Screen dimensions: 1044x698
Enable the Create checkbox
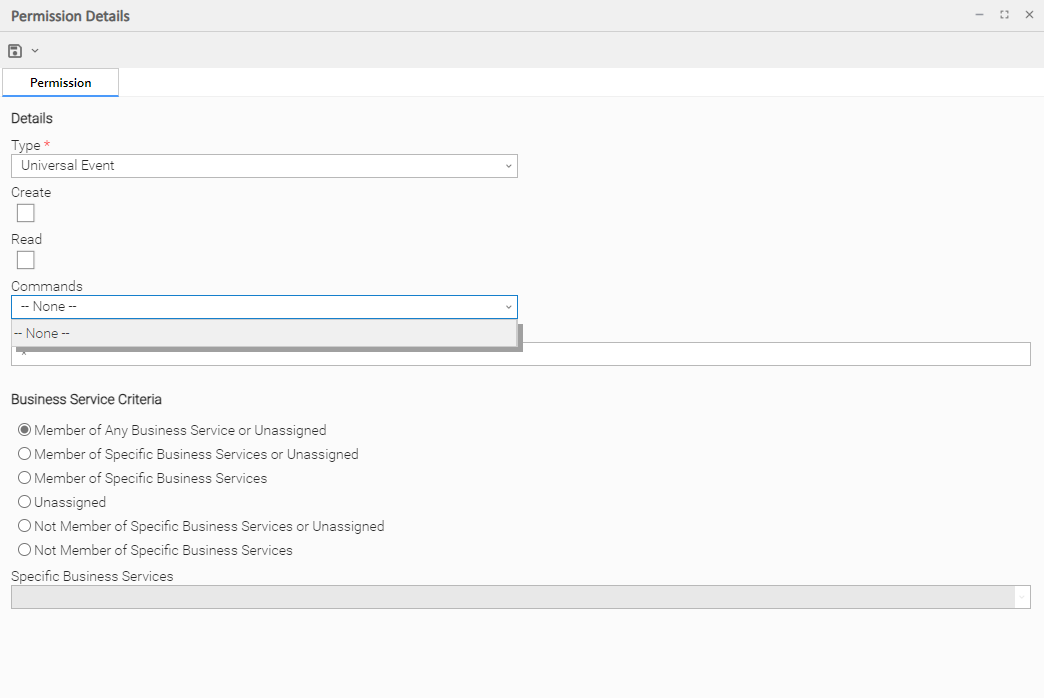[x=26, y=213]
